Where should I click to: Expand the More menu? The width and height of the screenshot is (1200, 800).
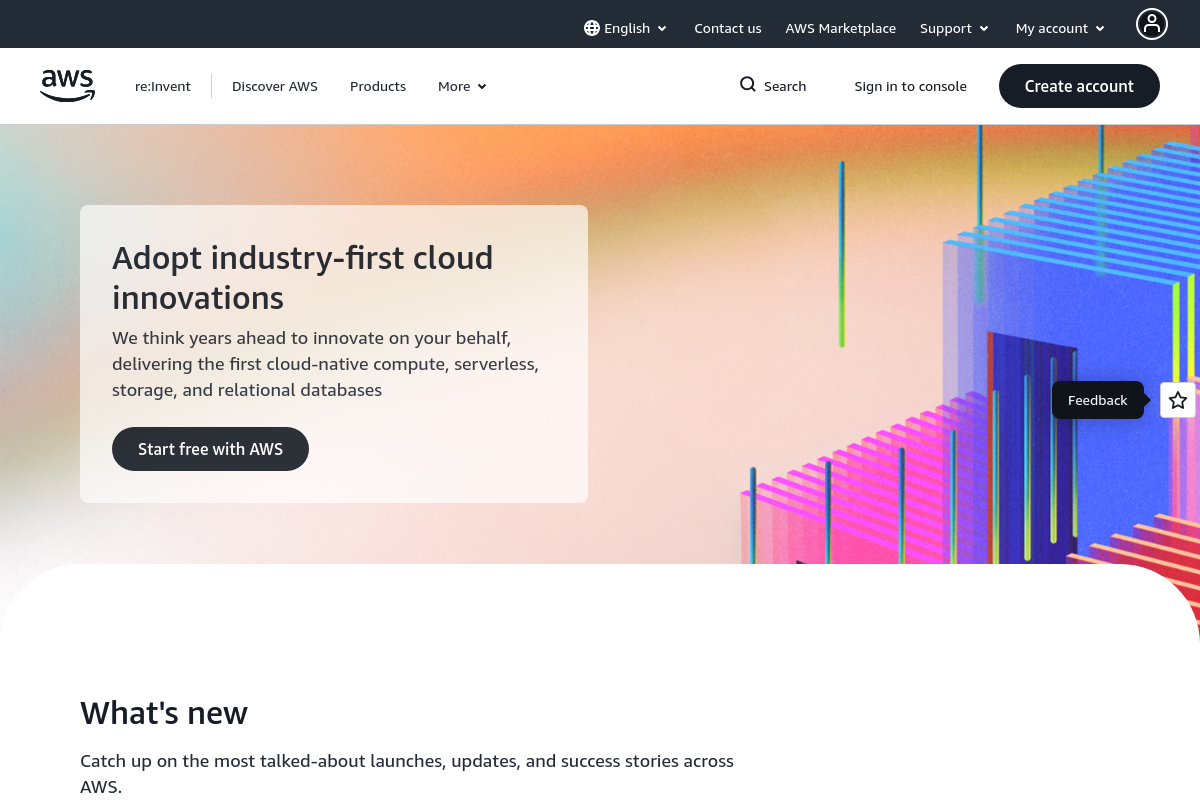point(462,86)
